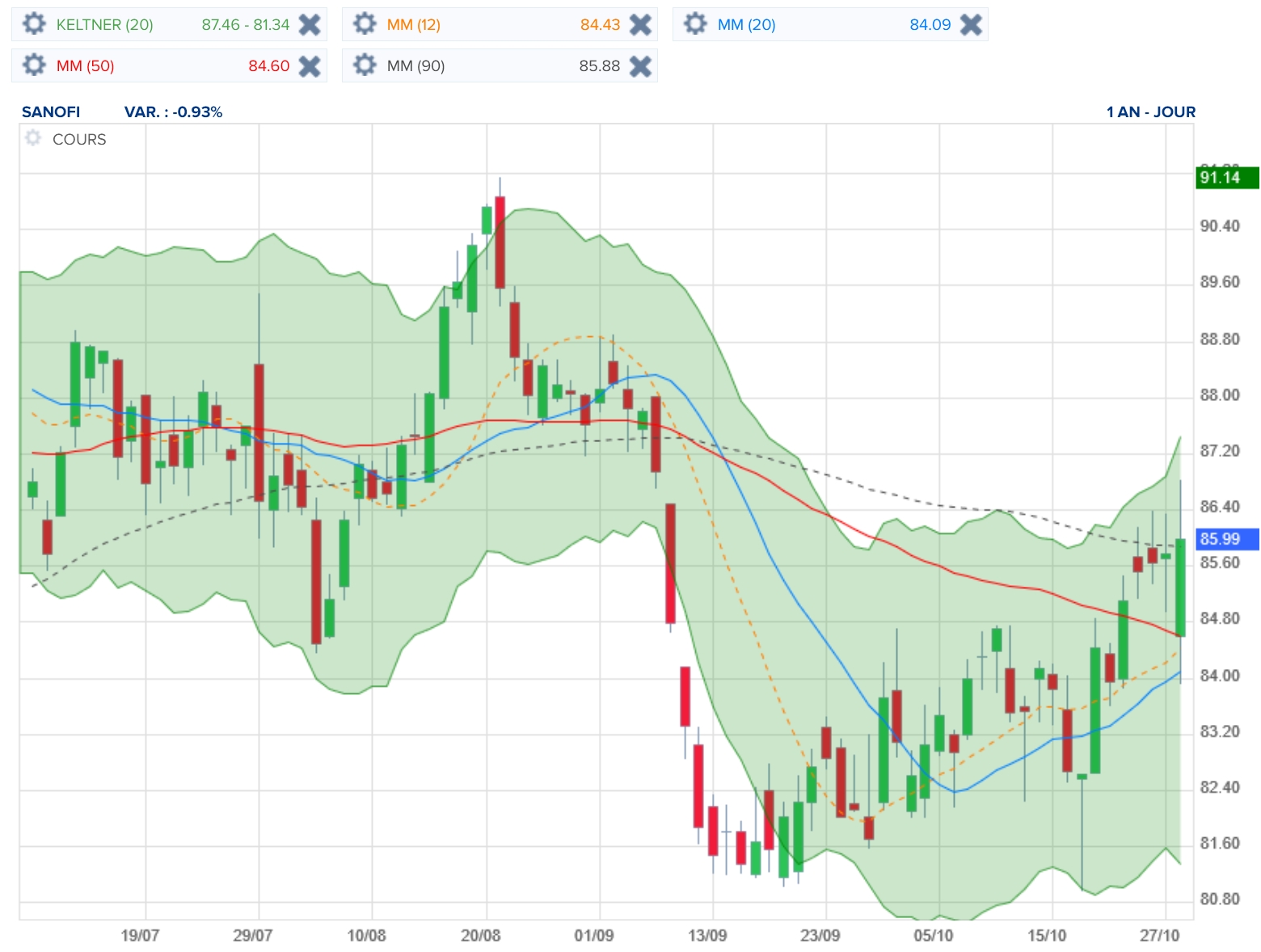Remove the MM (20) moving average
1261x952 pixels.
point(971,25)
